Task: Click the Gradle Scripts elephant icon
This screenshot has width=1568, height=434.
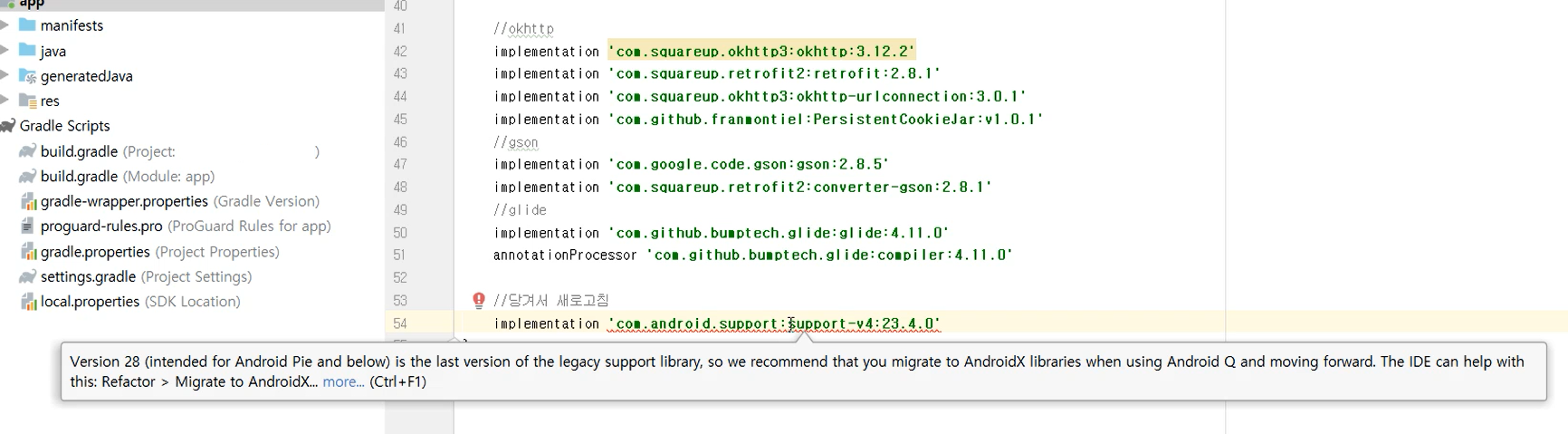Action: [x=8, y=126]
